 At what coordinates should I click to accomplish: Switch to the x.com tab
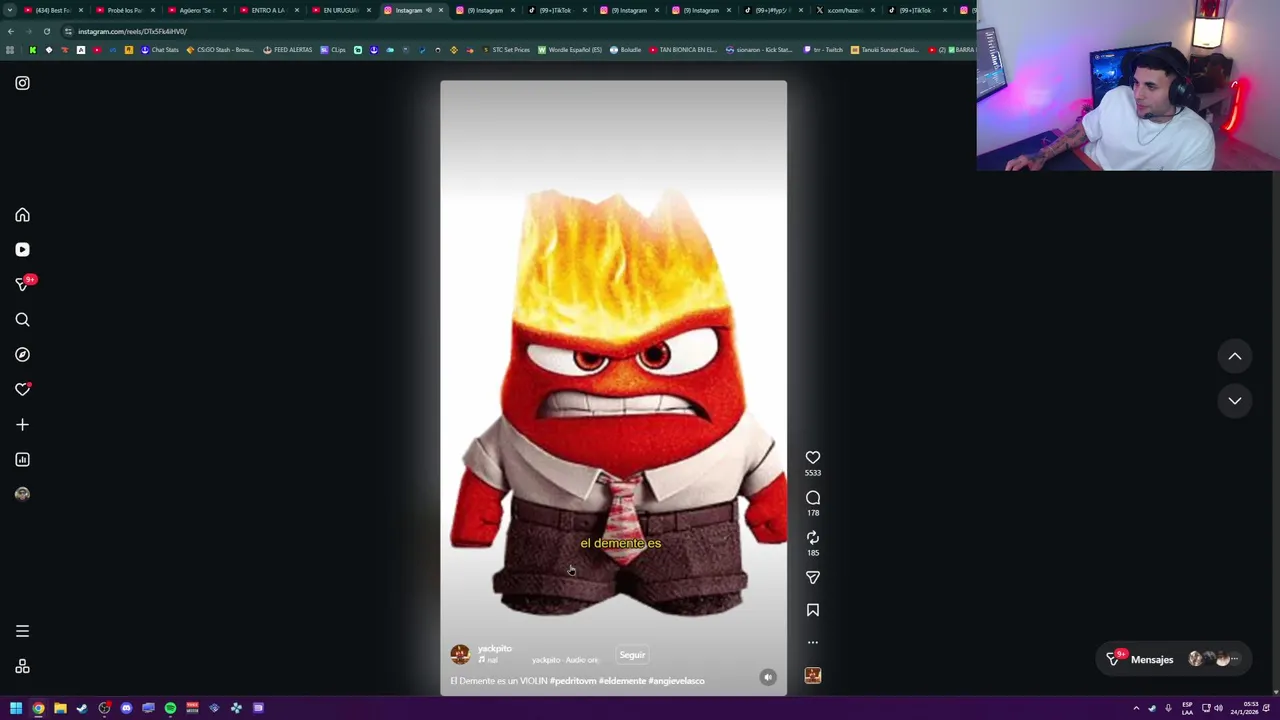point(844,10)
